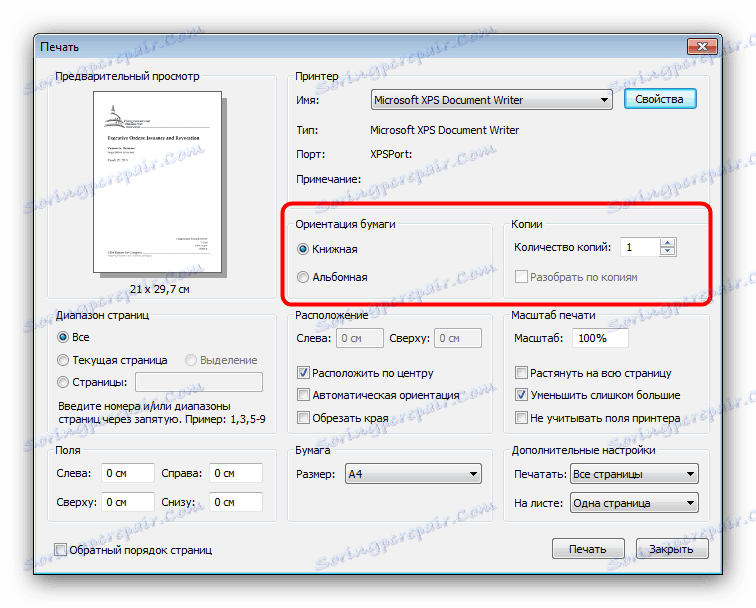This screenshot has height=608, width=756.
Task: Click the Количество копий input field
Action: [639, 247]
